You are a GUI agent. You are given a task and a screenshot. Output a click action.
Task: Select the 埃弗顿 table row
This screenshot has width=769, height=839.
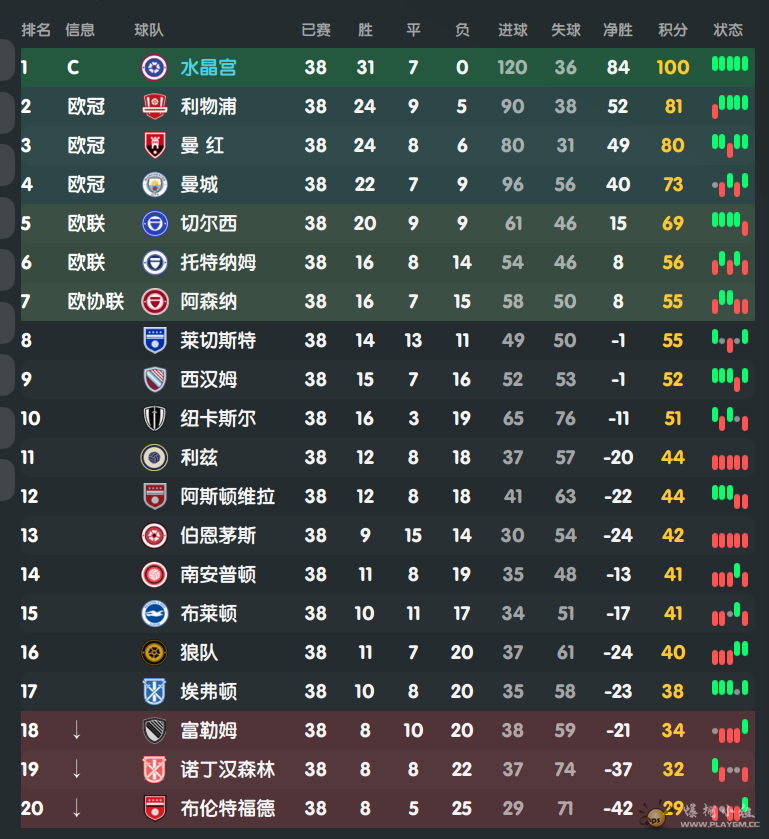tap(388, 691)
